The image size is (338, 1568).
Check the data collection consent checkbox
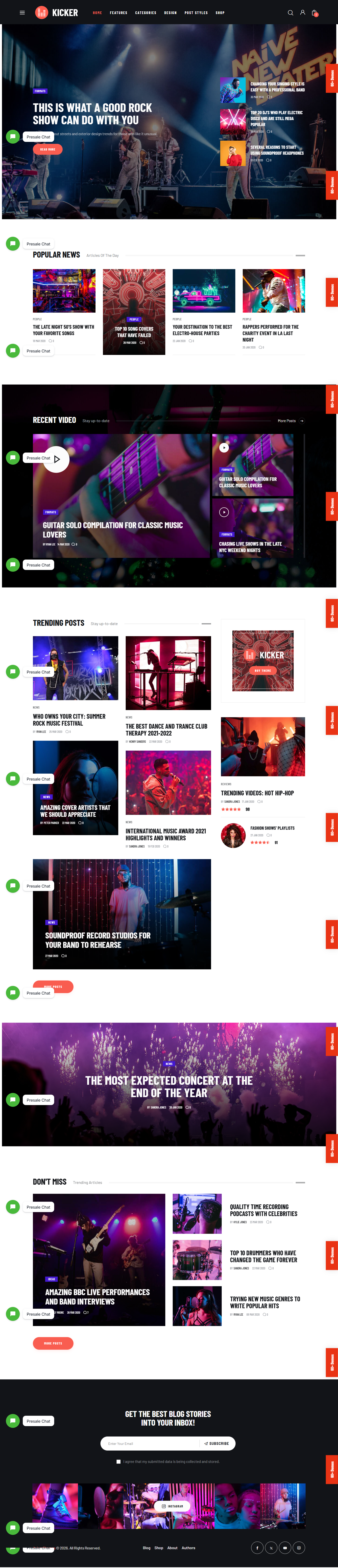pos(118,1461)
